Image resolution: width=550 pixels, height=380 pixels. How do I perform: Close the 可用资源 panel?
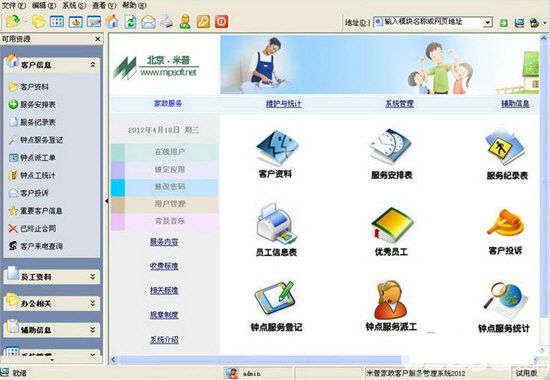pyautogui.click(x=98, y=39)
